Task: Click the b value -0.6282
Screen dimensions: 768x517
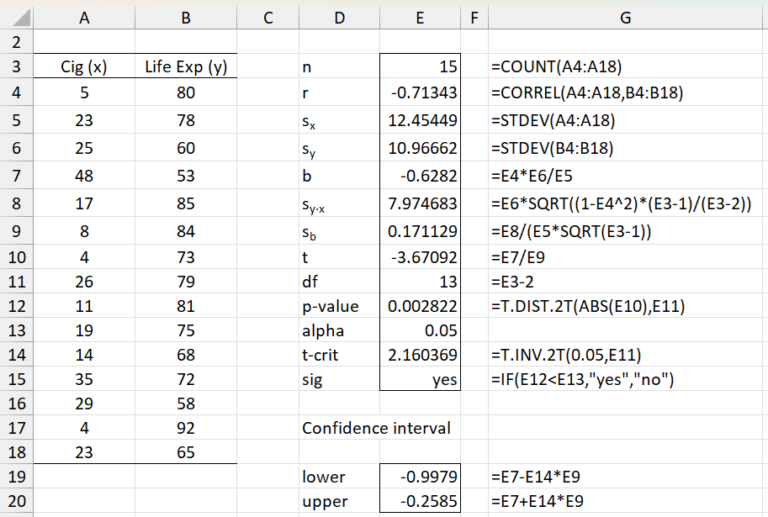Action: (x=420, y=176)
